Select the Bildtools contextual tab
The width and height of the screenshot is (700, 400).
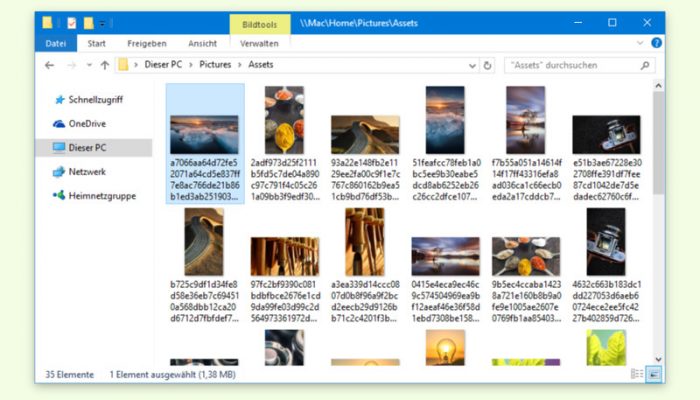[x=259, y=25]
